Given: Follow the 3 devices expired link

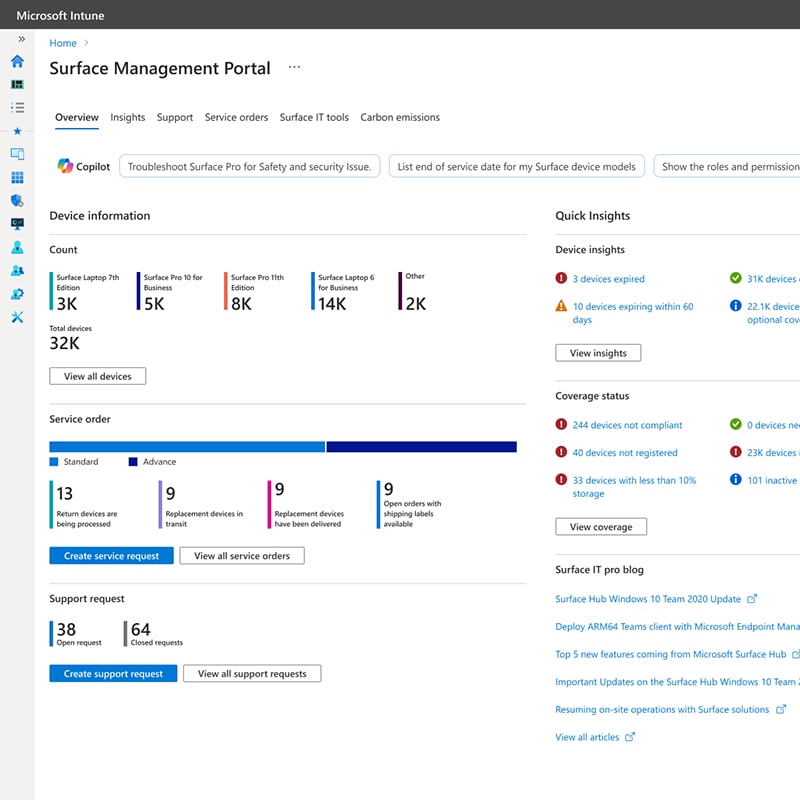Looking at the screenshot, I should [x=608, y=278].
